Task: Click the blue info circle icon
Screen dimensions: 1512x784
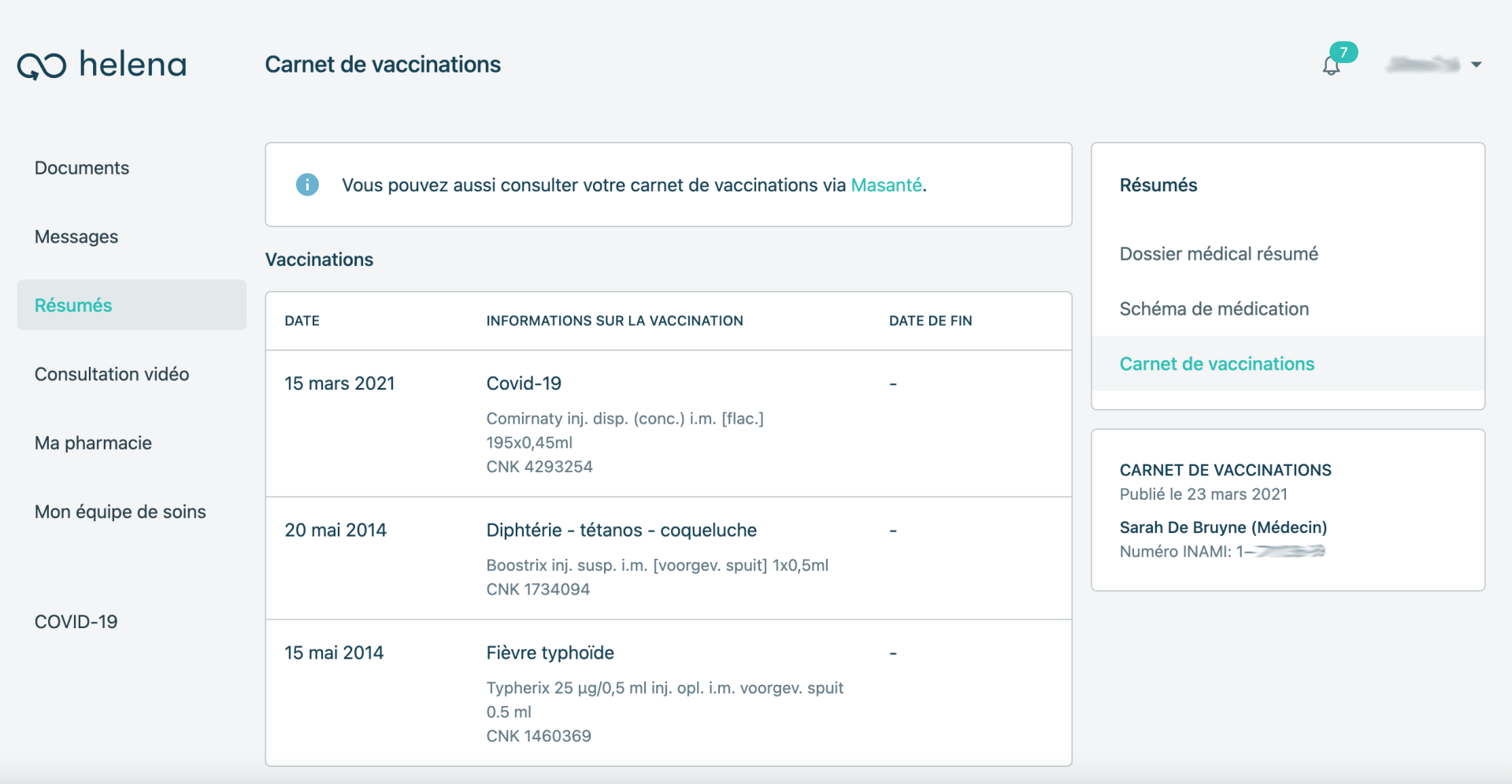Action: coord(307,185)
